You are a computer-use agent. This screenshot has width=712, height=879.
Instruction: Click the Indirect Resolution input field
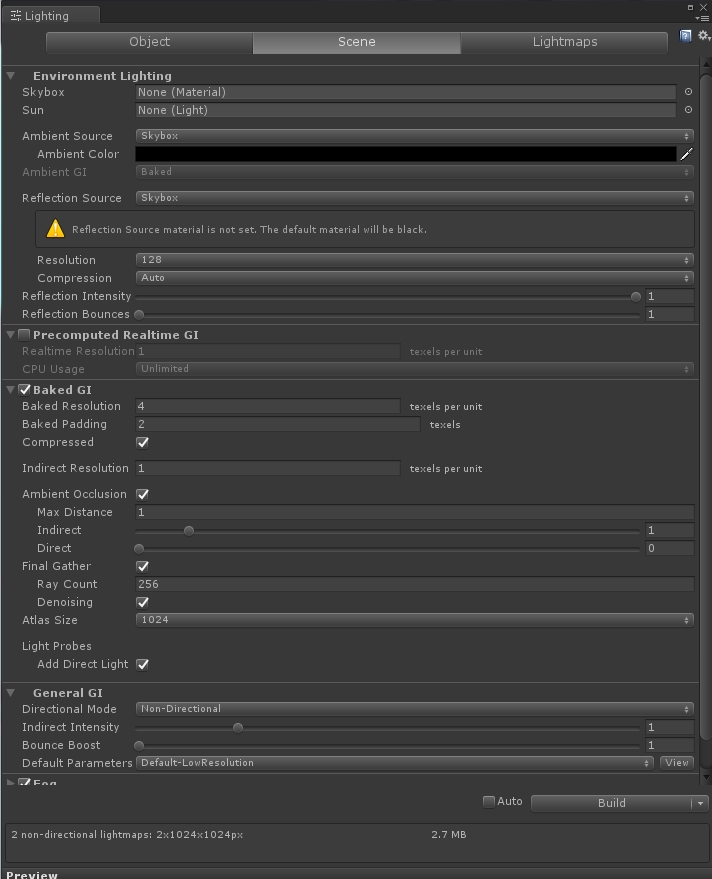[267, 468]
